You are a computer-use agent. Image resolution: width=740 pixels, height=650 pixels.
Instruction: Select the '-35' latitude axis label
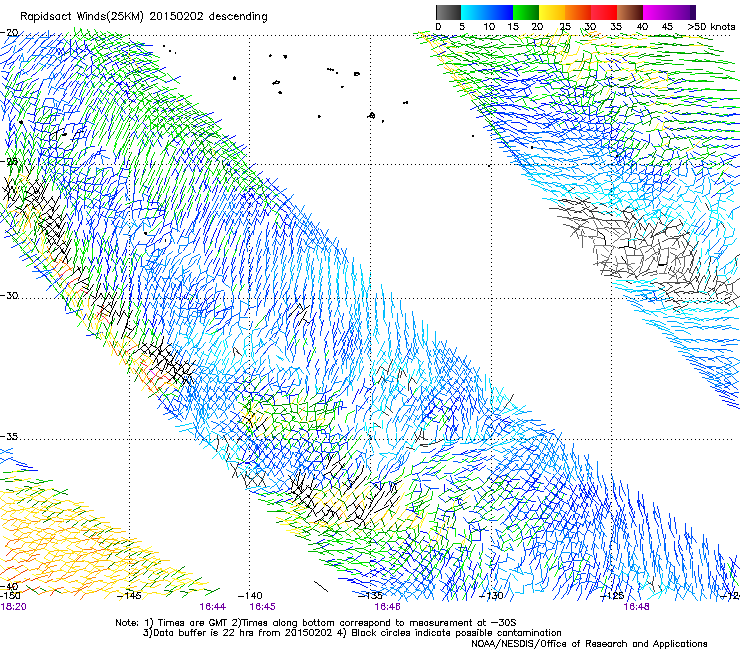tap(9, 437)
